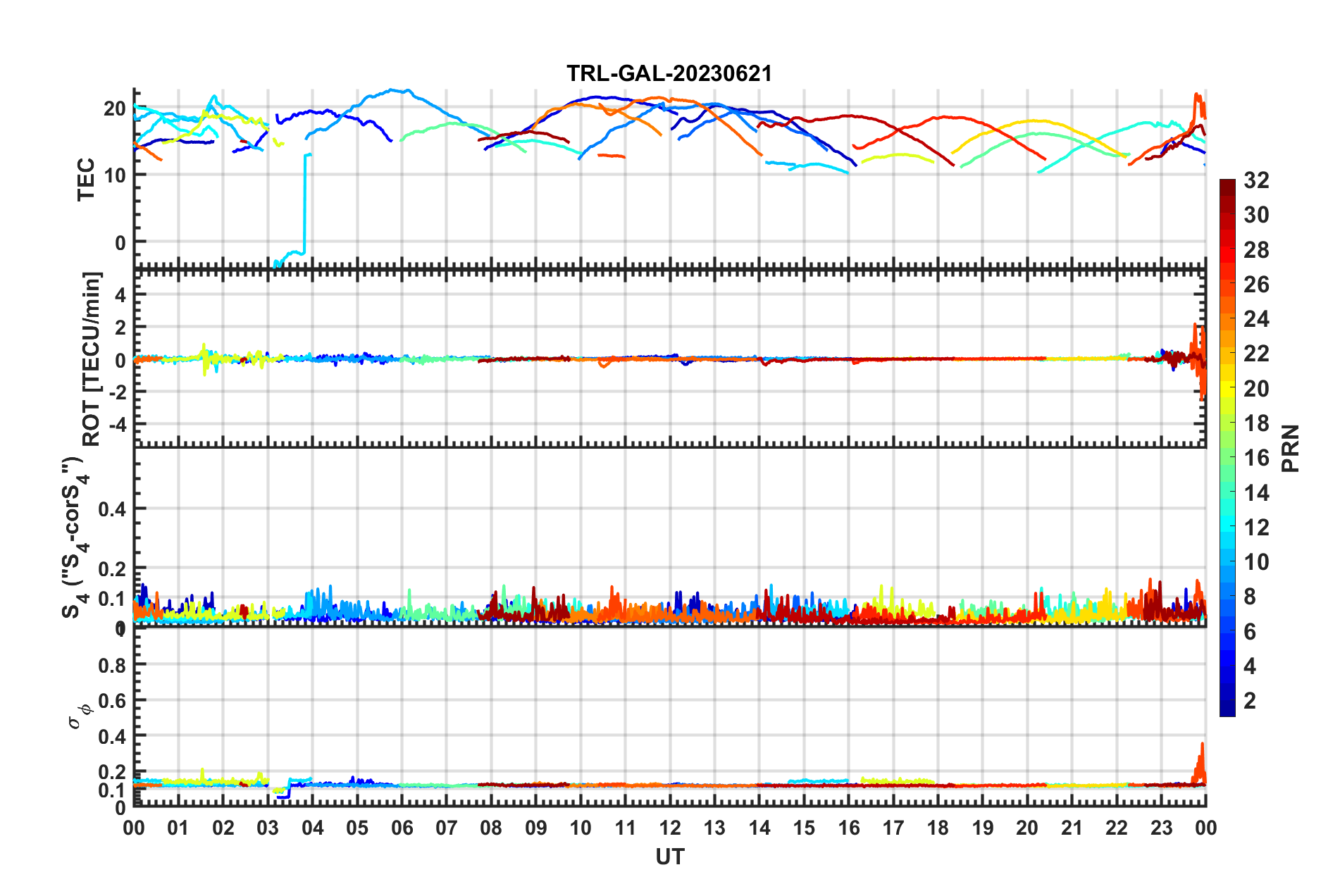Click the colorbar tick label 32

(1256, 180)
